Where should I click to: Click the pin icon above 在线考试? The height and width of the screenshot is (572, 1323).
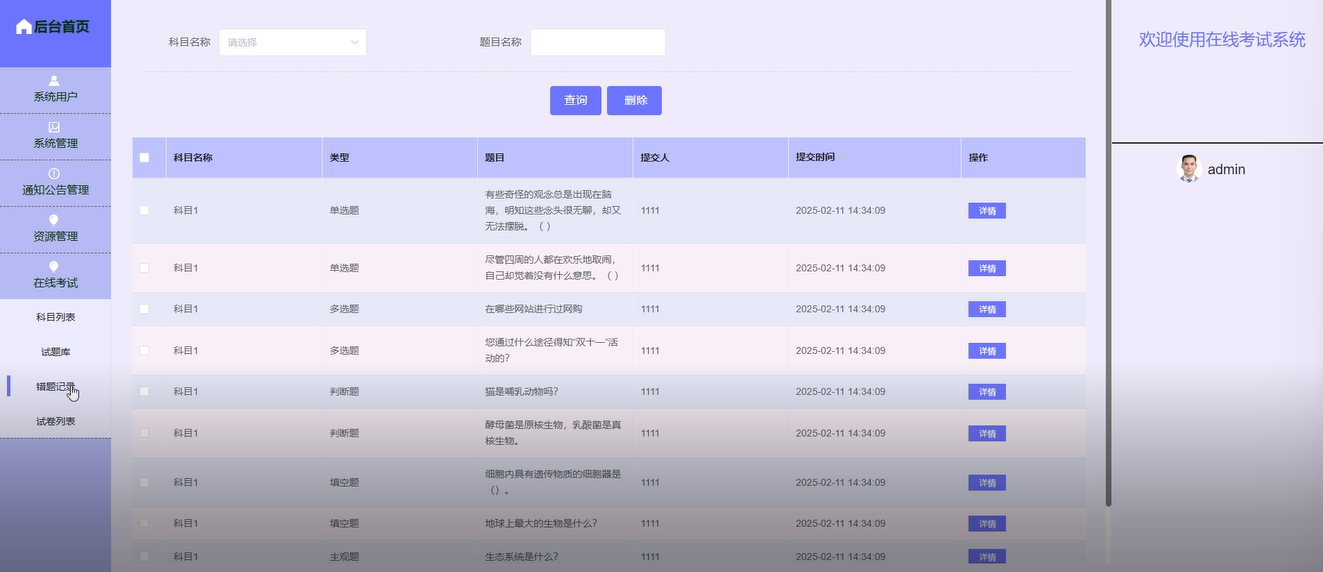pos(54,266)
